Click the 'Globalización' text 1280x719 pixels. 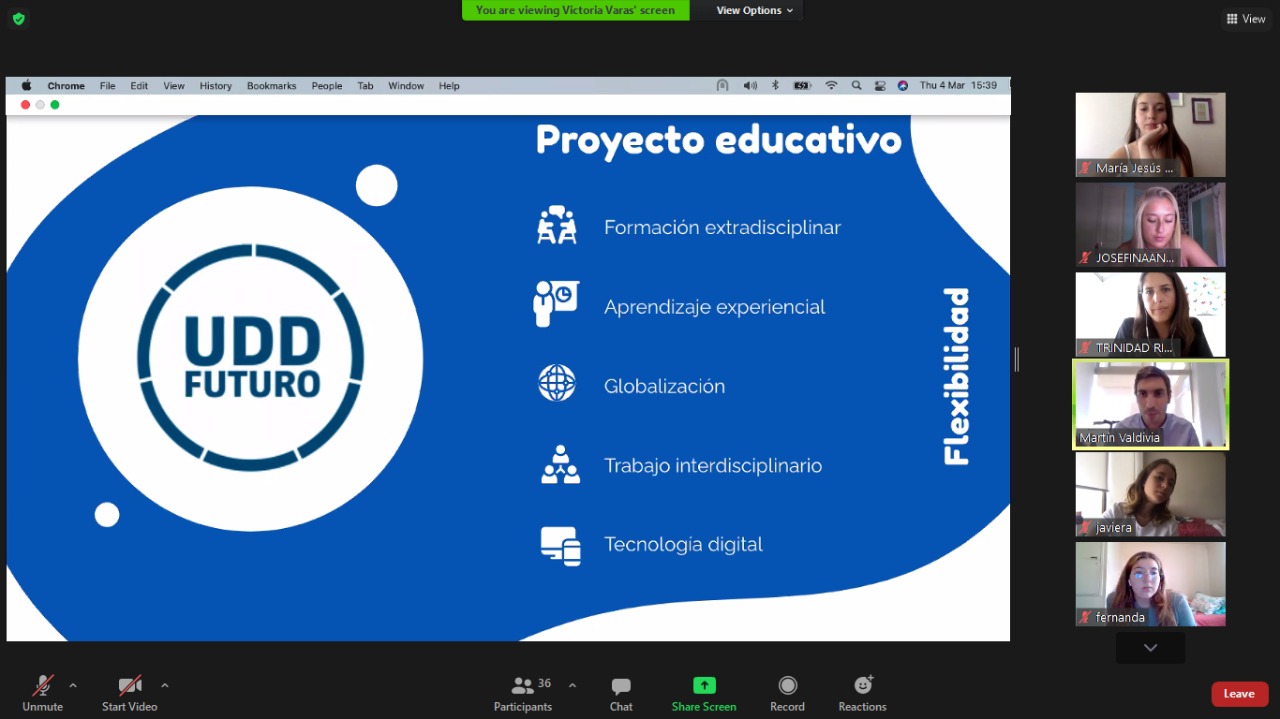[664, 386]
